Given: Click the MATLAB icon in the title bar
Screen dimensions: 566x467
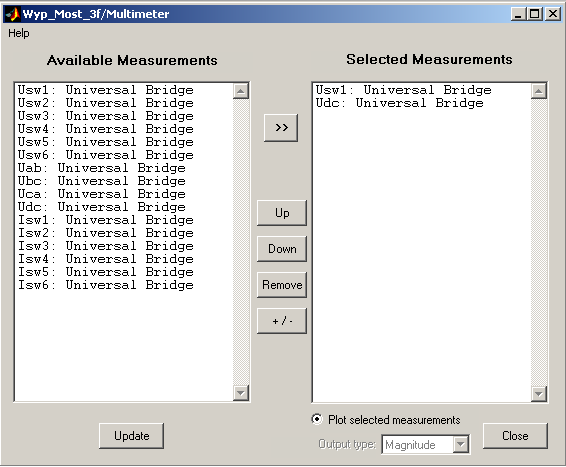Looking at the screenshot, I should pos(12,14).
